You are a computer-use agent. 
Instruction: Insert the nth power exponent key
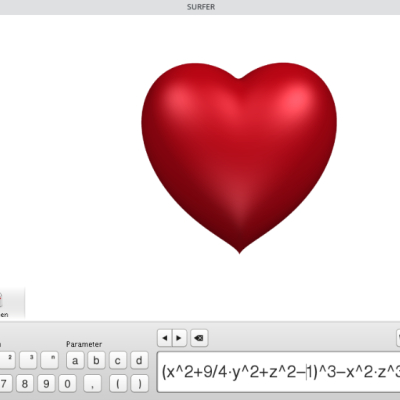(49, 360)
